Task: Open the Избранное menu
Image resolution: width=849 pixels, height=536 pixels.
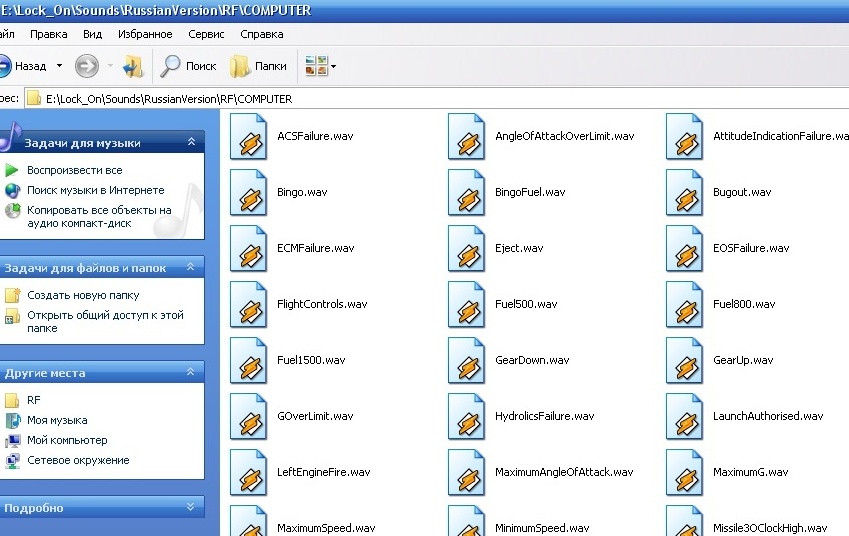Action: pyautogui.click(x=145, y=34)
